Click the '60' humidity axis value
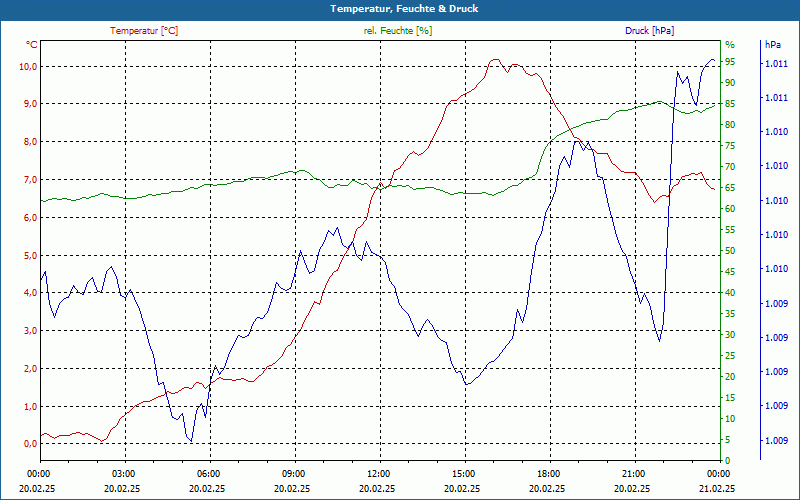Screen dimensions: 800x500 coord(730,209)
